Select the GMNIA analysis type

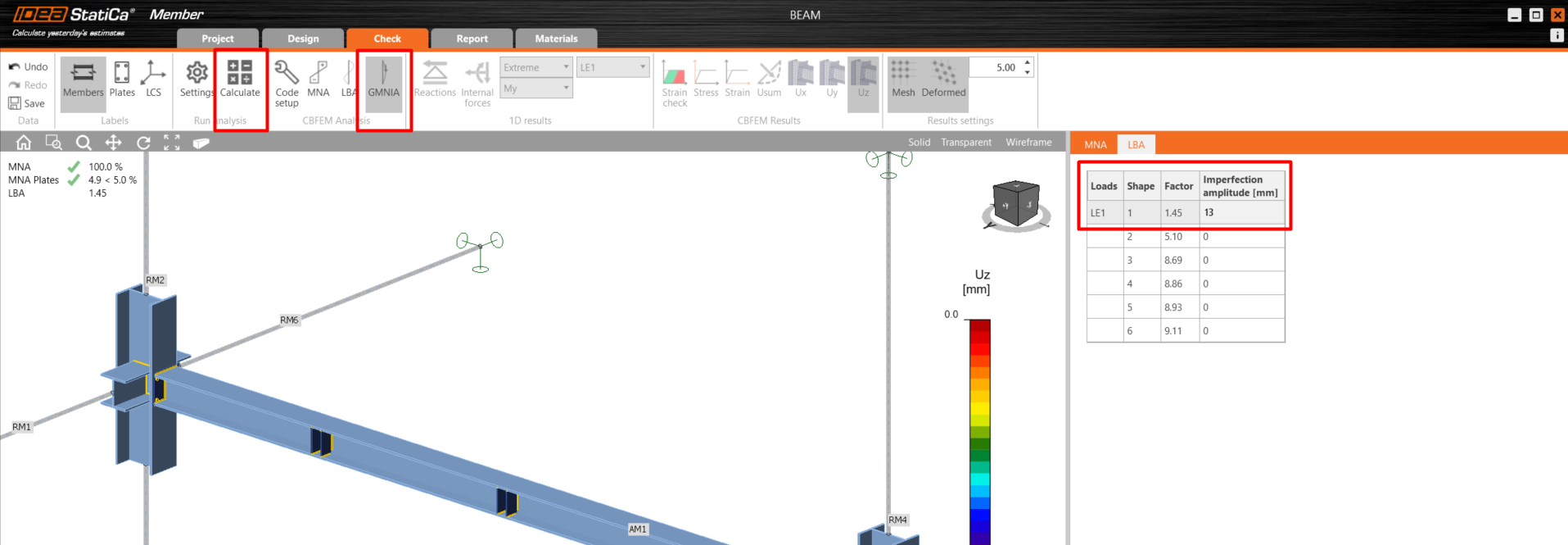point(383,79)
